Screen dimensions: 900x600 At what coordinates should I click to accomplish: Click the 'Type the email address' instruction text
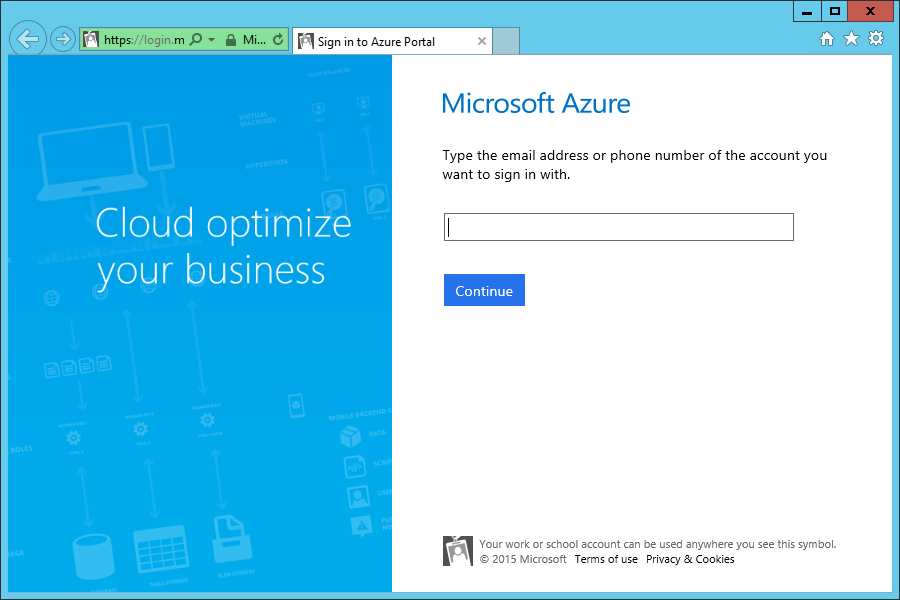(634, 165)
